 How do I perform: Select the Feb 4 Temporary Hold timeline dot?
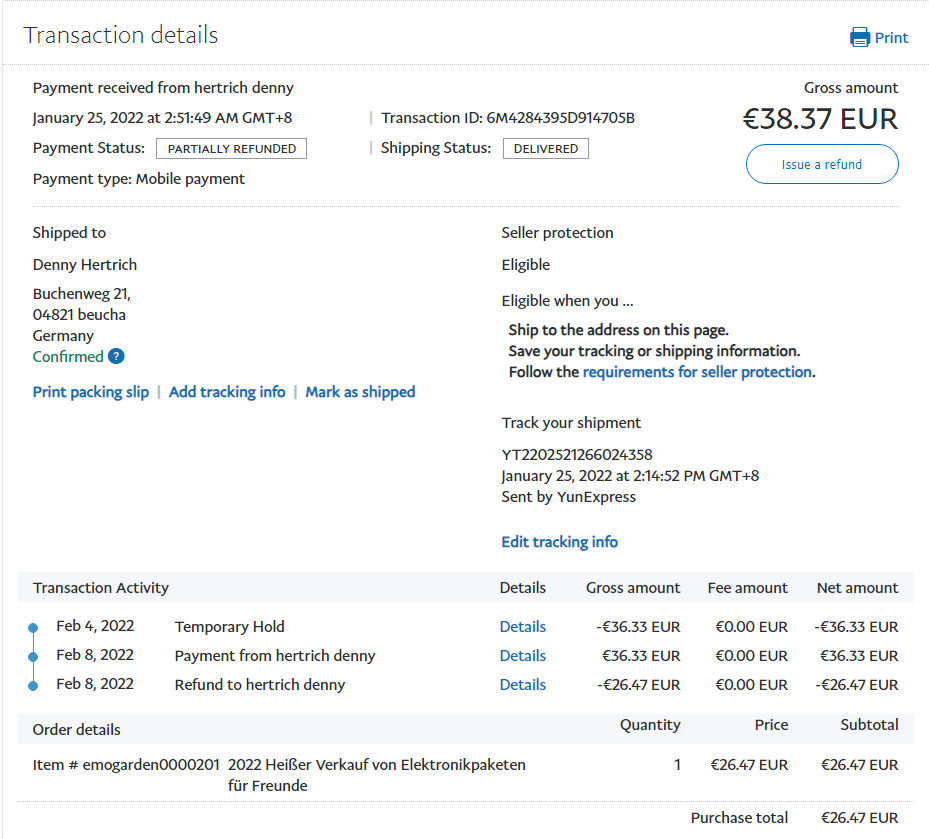click(x=33, y=627)
